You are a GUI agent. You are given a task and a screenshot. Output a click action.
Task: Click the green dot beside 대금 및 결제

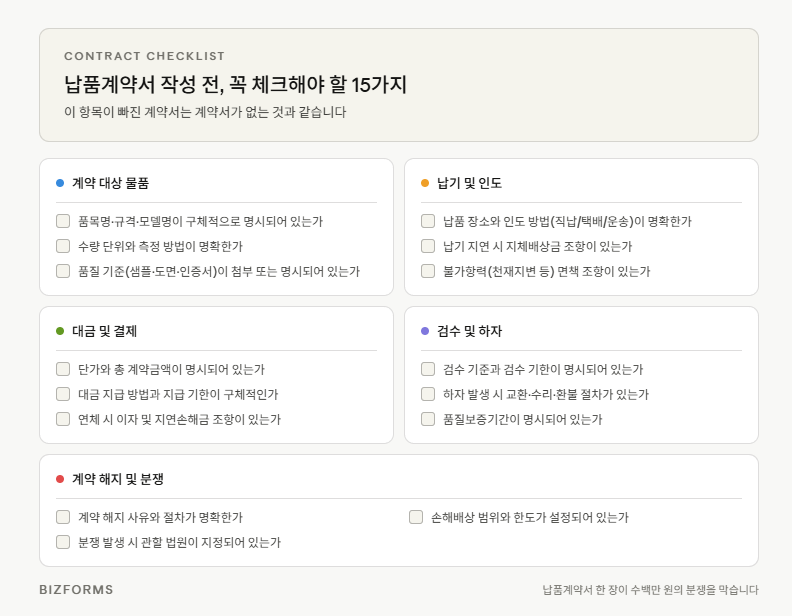(x=60, y=331)
